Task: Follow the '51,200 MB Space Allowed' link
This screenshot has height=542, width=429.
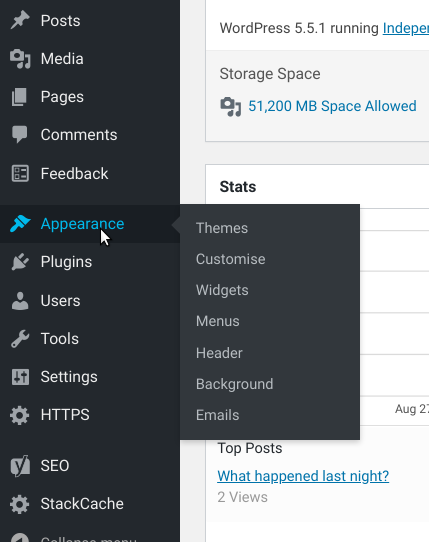Action: (332, 106)
